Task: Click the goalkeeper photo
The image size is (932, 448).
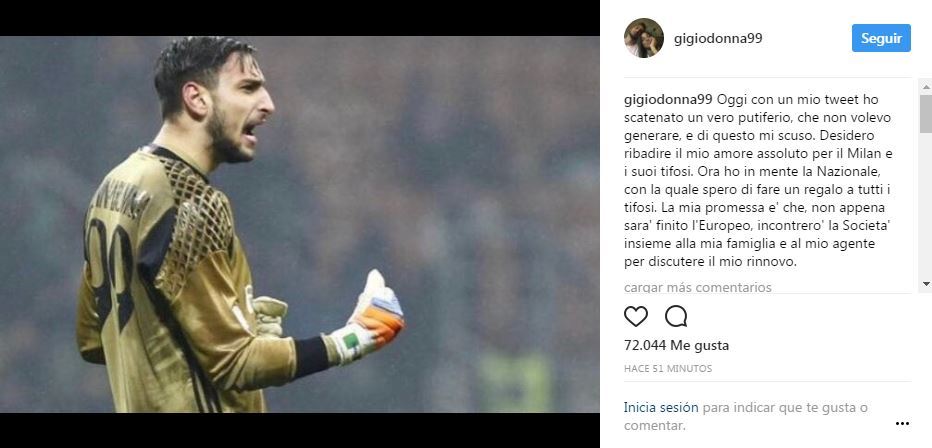Action: 300,225
